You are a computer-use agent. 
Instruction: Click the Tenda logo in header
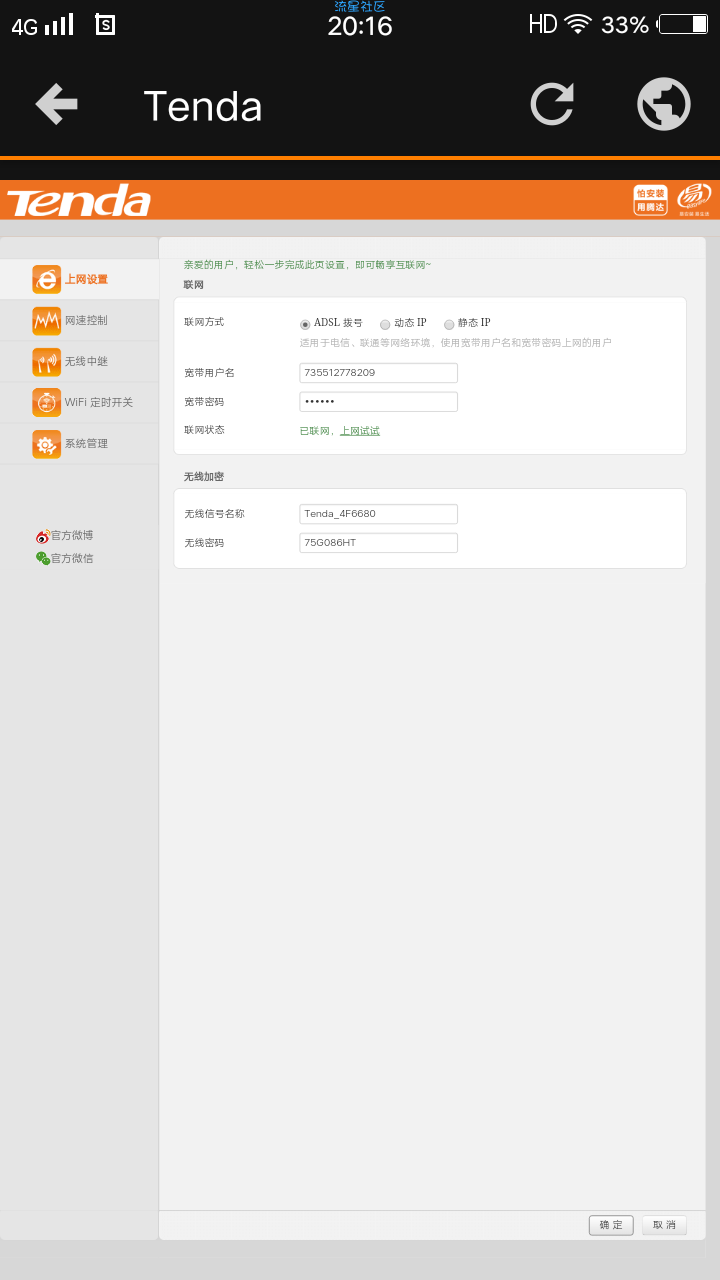click(x=79, y=200)
